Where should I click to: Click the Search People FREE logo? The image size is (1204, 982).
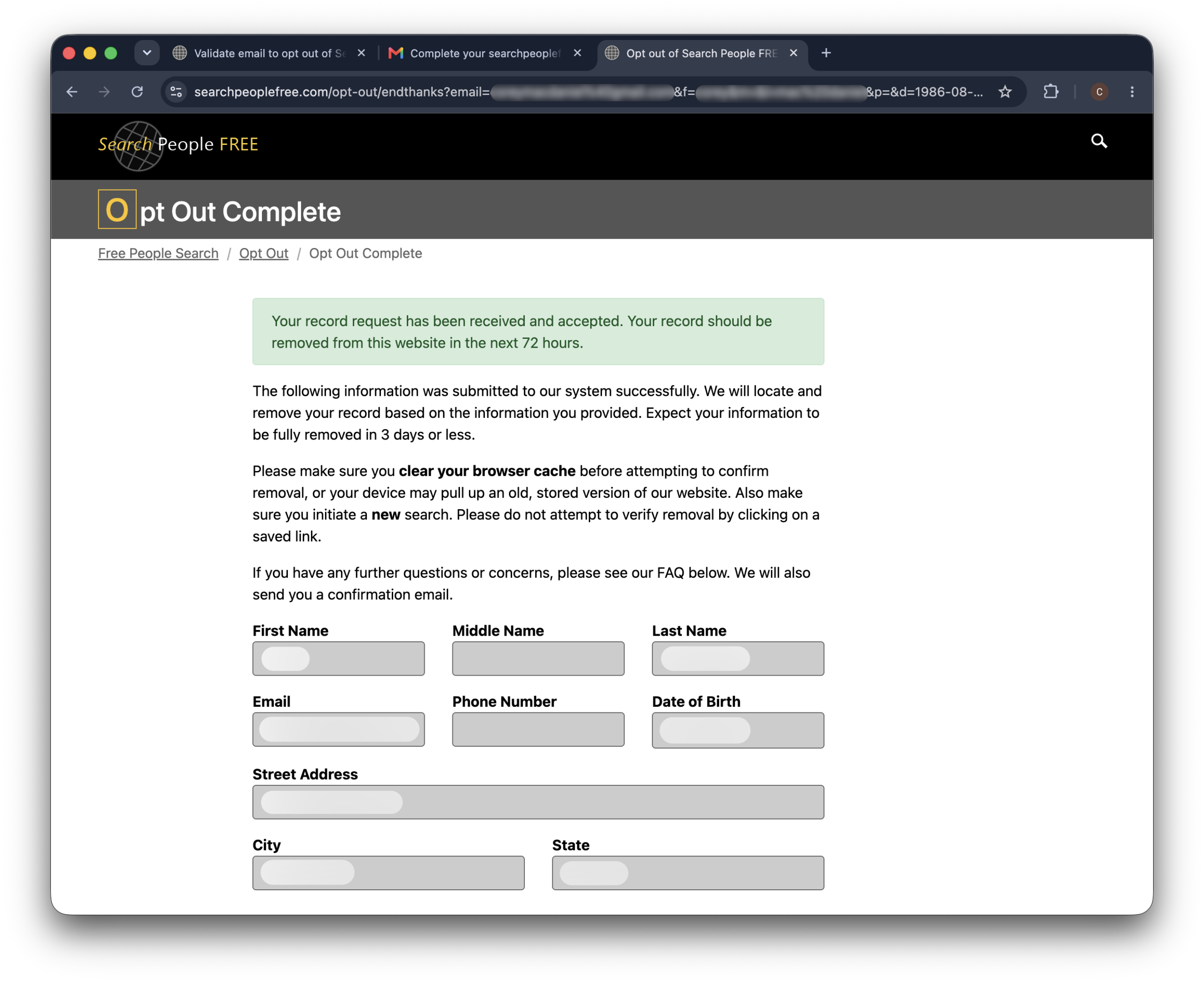178,145
